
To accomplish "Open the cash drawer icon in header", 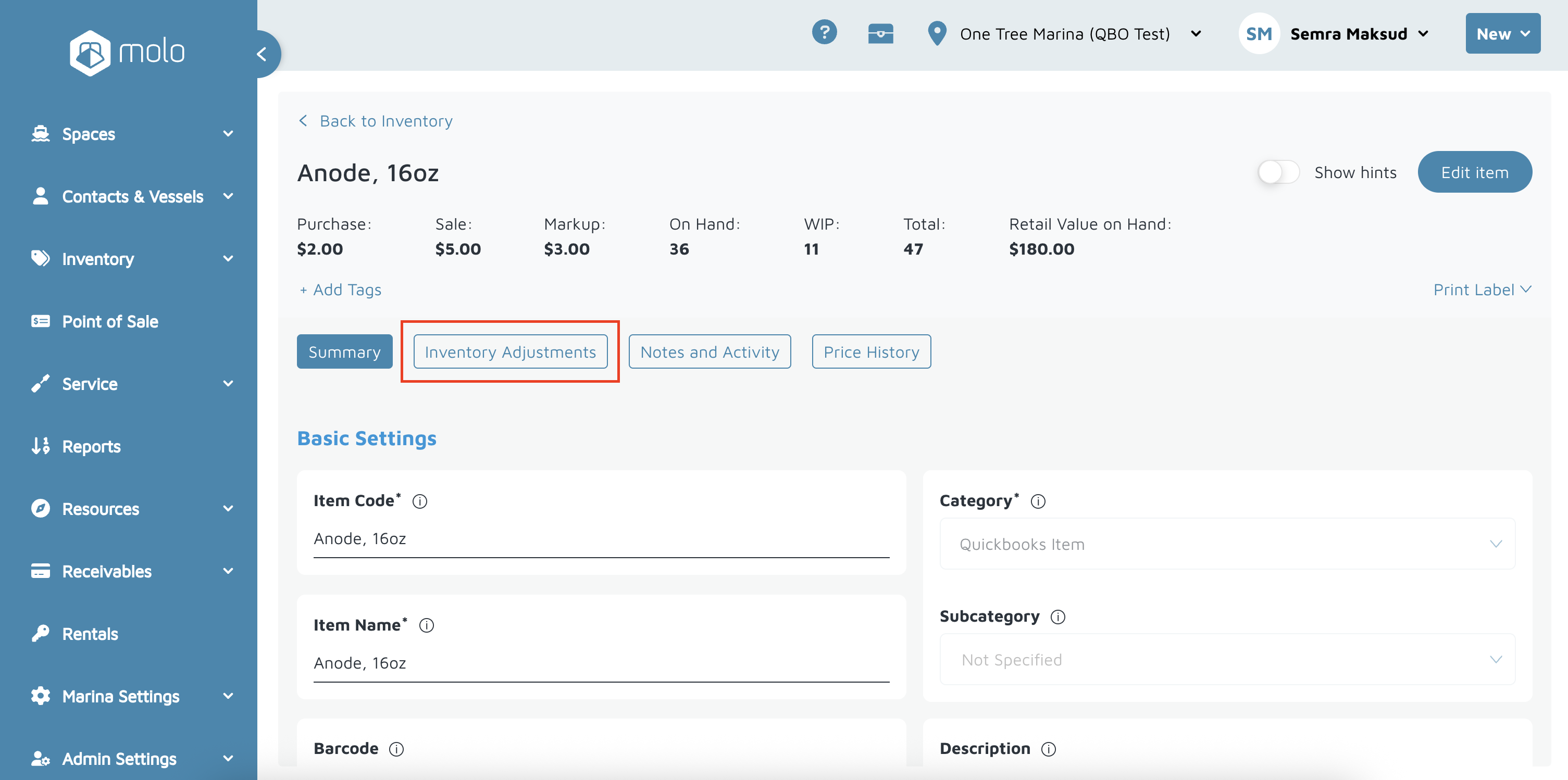I will pos(880,33).
